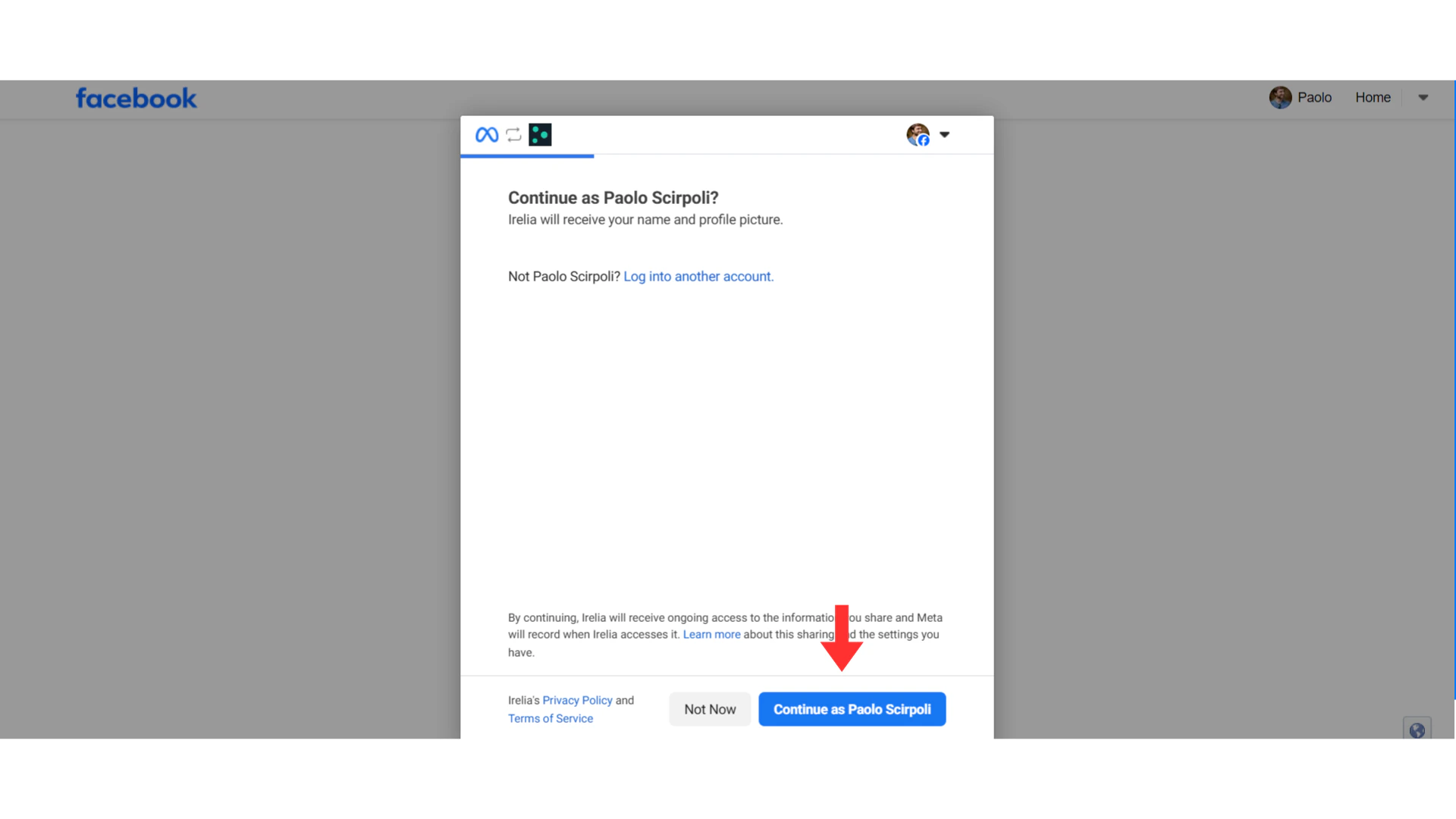This screenshot has height=819, width=1456.
Task: Open the Terms of Service page
Action: click(551, 718)
